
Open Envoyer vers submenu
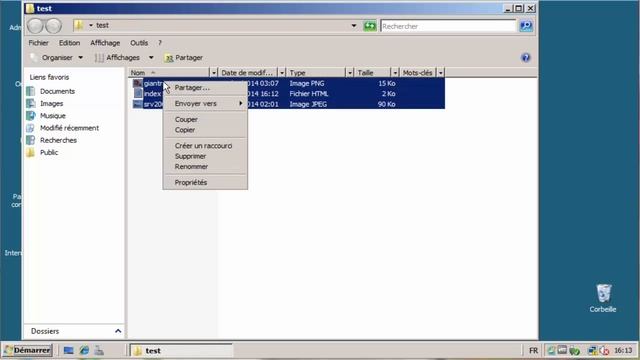point(205,103)
